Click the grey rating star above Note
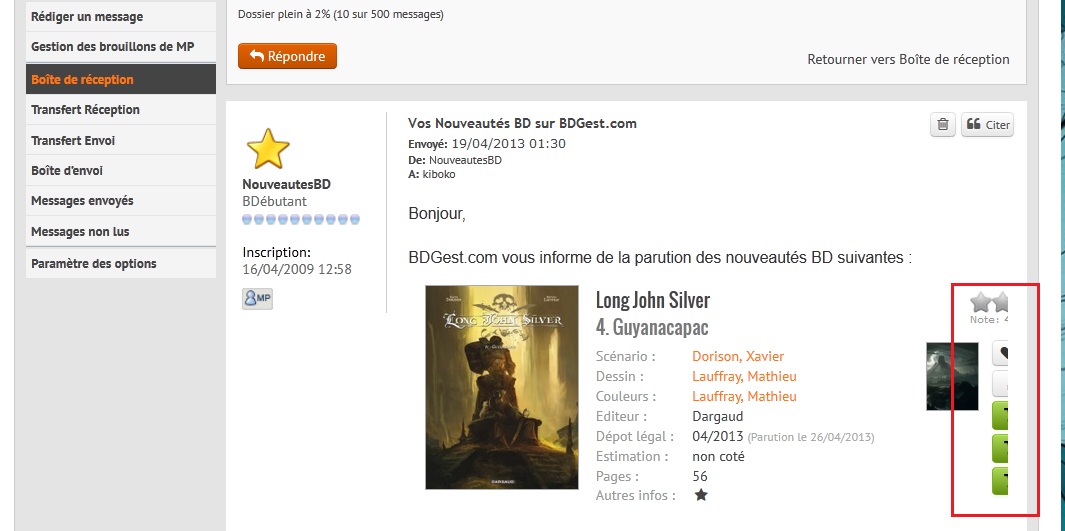Viewport: 1065px width, 531px height. (981, 301)
